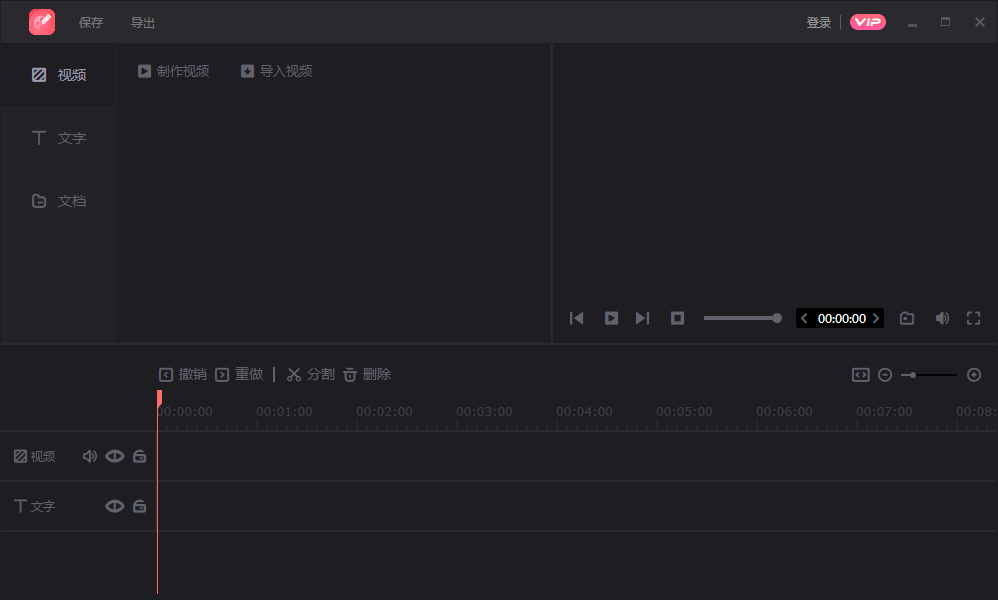Close the application window
Screen dimensions: 998x600
(x=980, y=22)
